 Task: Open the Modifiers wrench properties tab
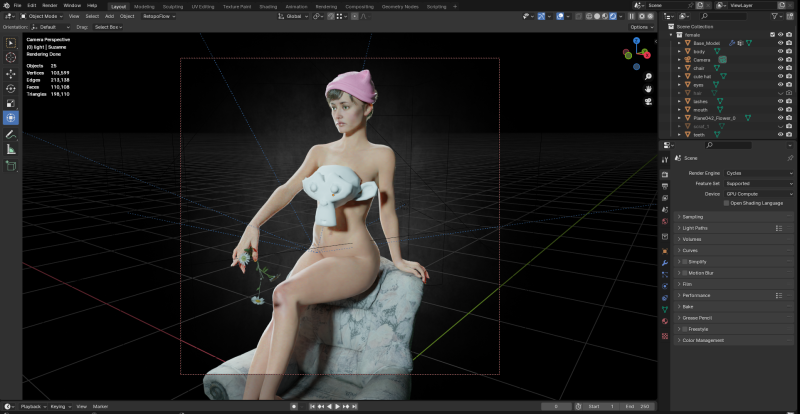[665, 262]
